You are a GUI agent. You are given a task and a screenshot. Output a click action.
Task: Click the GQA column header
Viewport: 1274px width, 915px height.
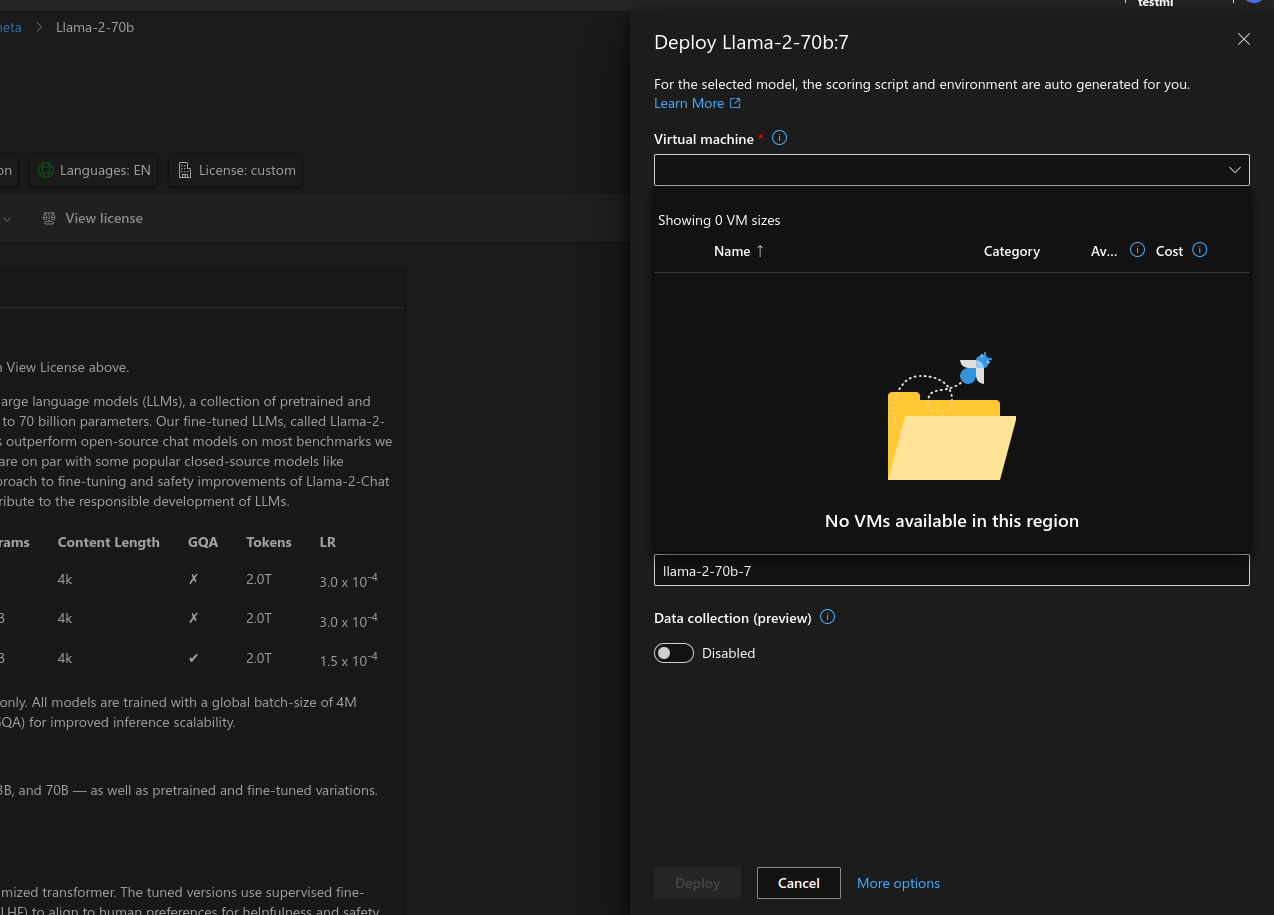click(x=203, y=542)
